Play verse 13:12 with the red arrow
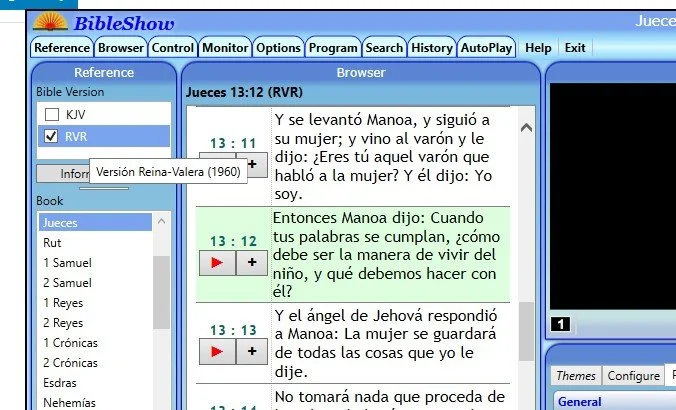 (217, 263)
